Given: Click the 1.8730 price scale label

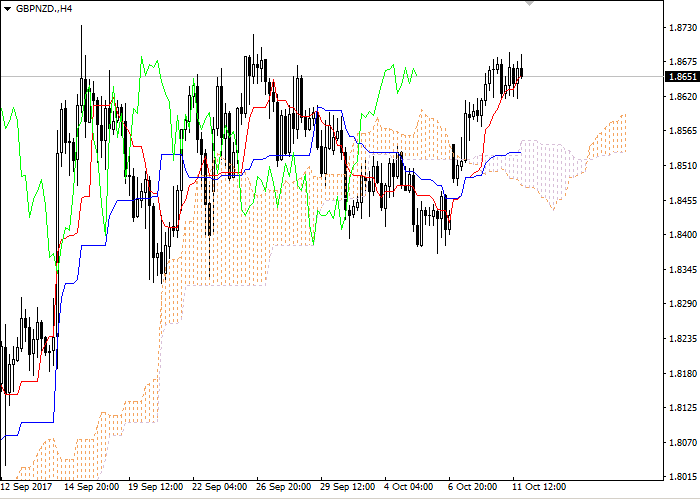Looking at the screenshot, I should point(683,28).
